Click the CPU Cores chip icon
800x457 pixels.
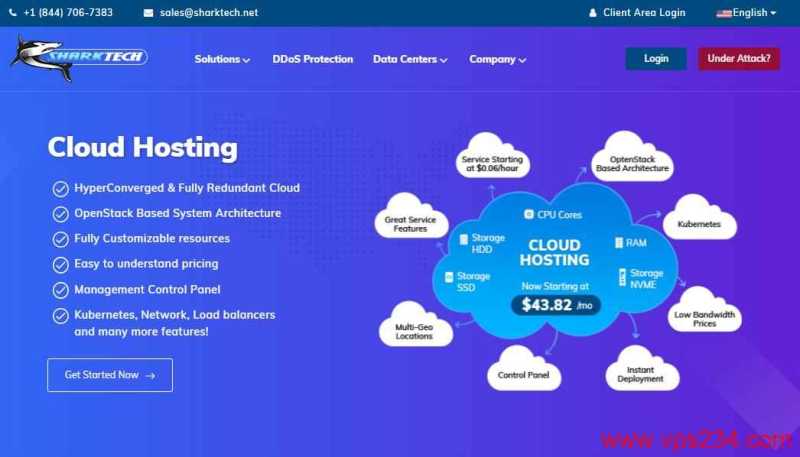pyautogui.click(x=529, y=214)
